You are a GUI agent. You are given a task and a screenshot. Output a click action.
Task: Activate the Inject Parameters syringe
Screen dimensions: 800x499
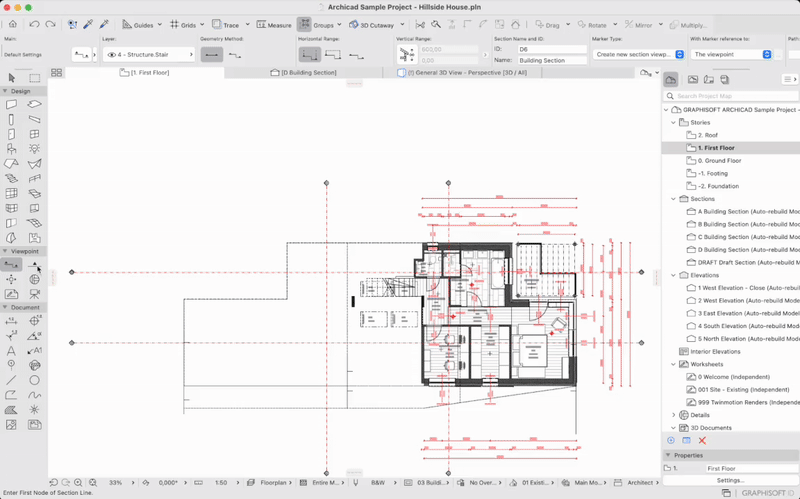tap(104, 24)
